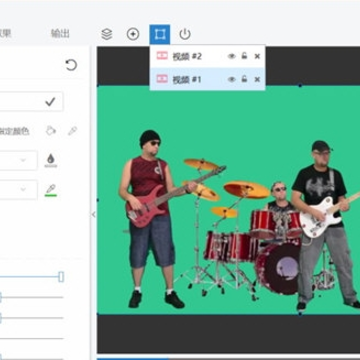
Task: Select the 视频 #2 layer entry
Action: [207, 56]
